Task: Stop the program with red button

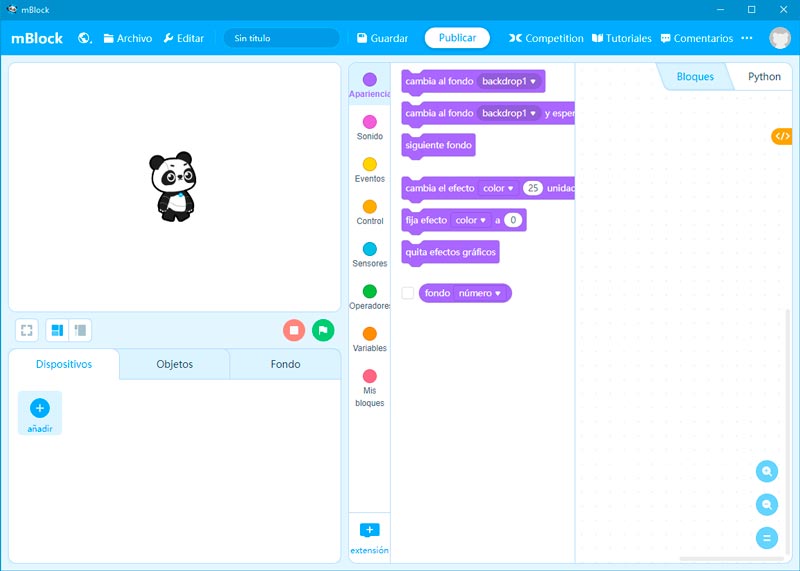Action: tap(294, 330)
